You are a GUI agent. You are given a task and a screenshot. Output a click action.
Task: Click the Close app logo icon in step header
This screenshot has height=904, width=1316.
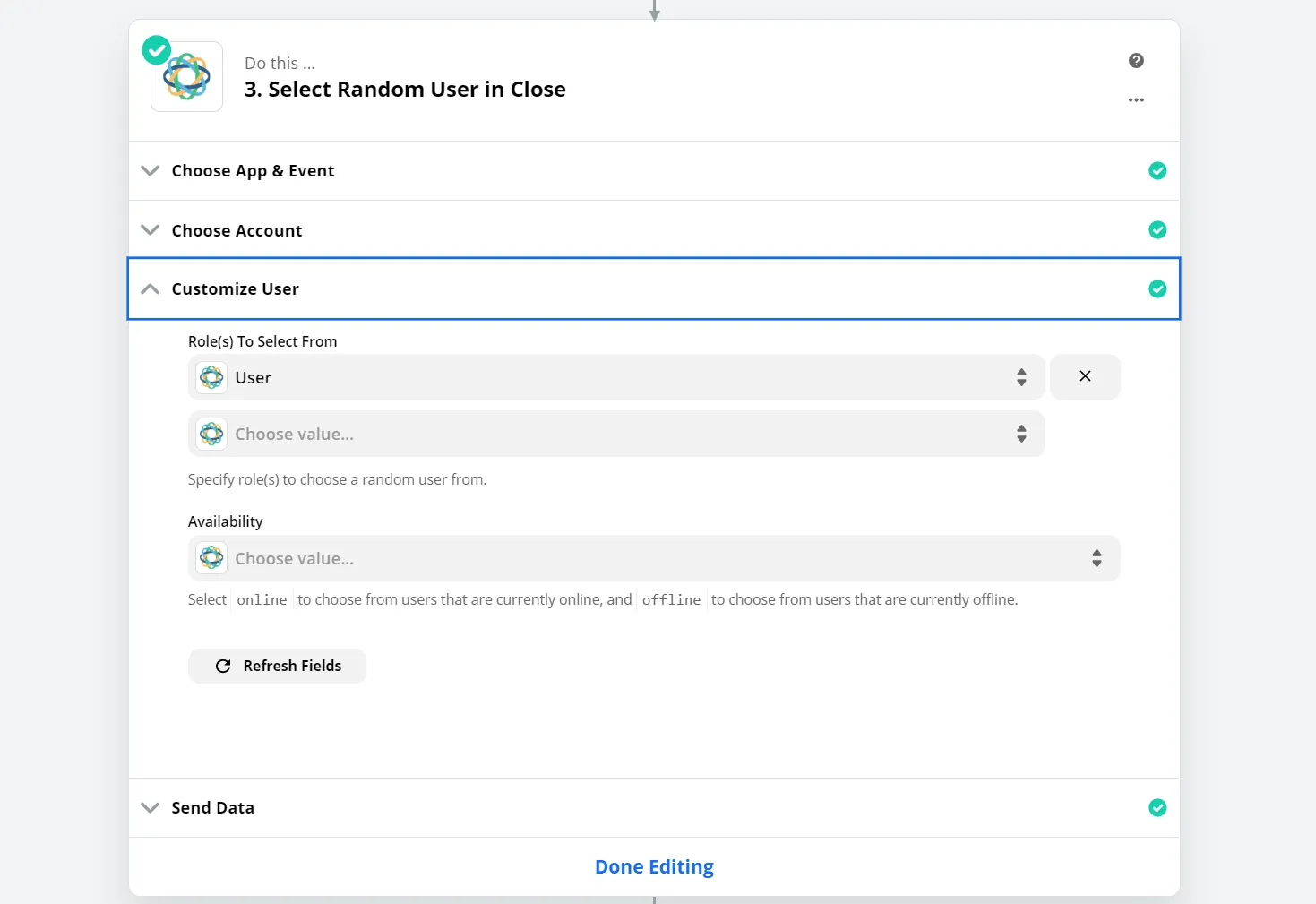(187, 77)
